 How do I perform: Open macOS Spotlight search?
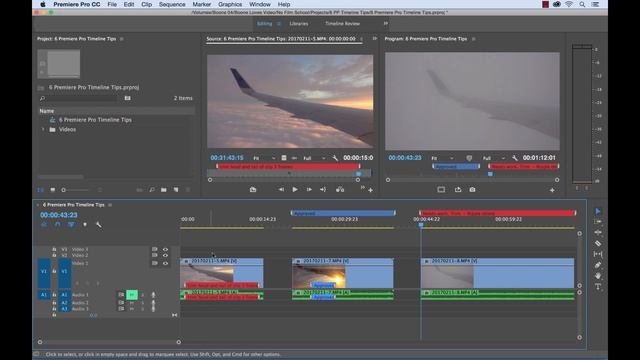[582, 4]
